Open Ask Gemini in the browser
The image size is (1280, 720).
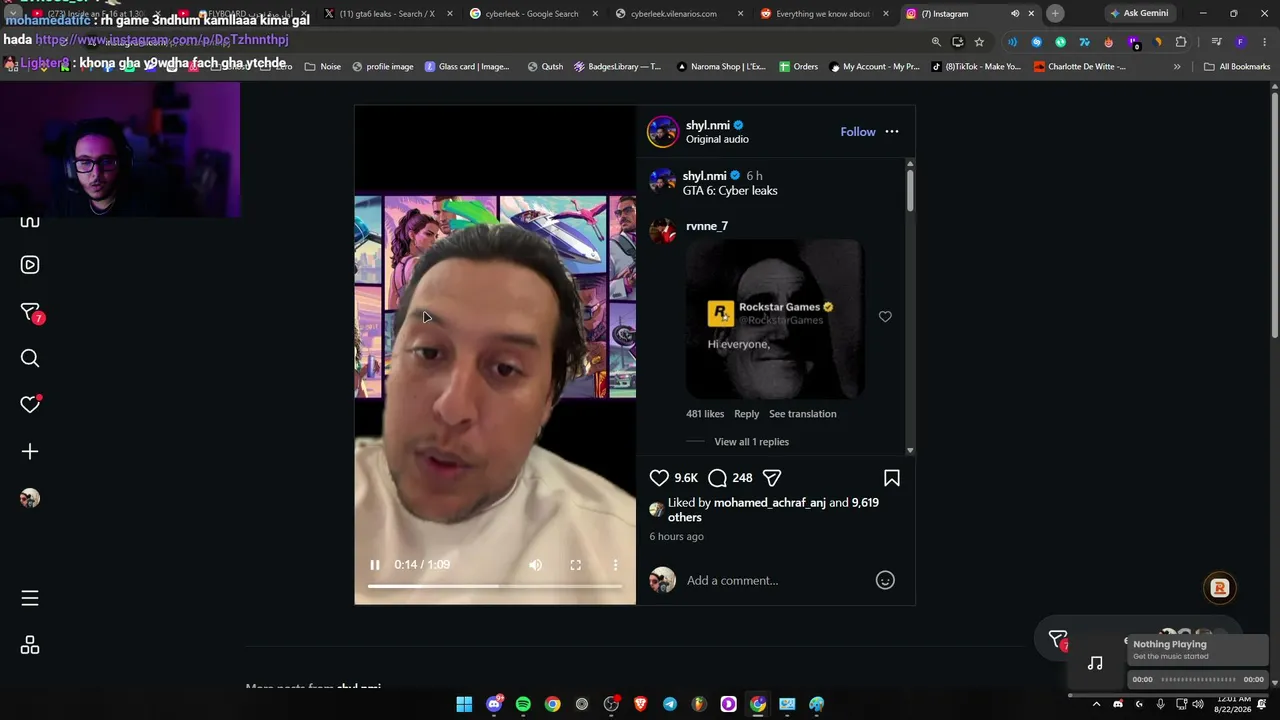tap(1139, 14)
